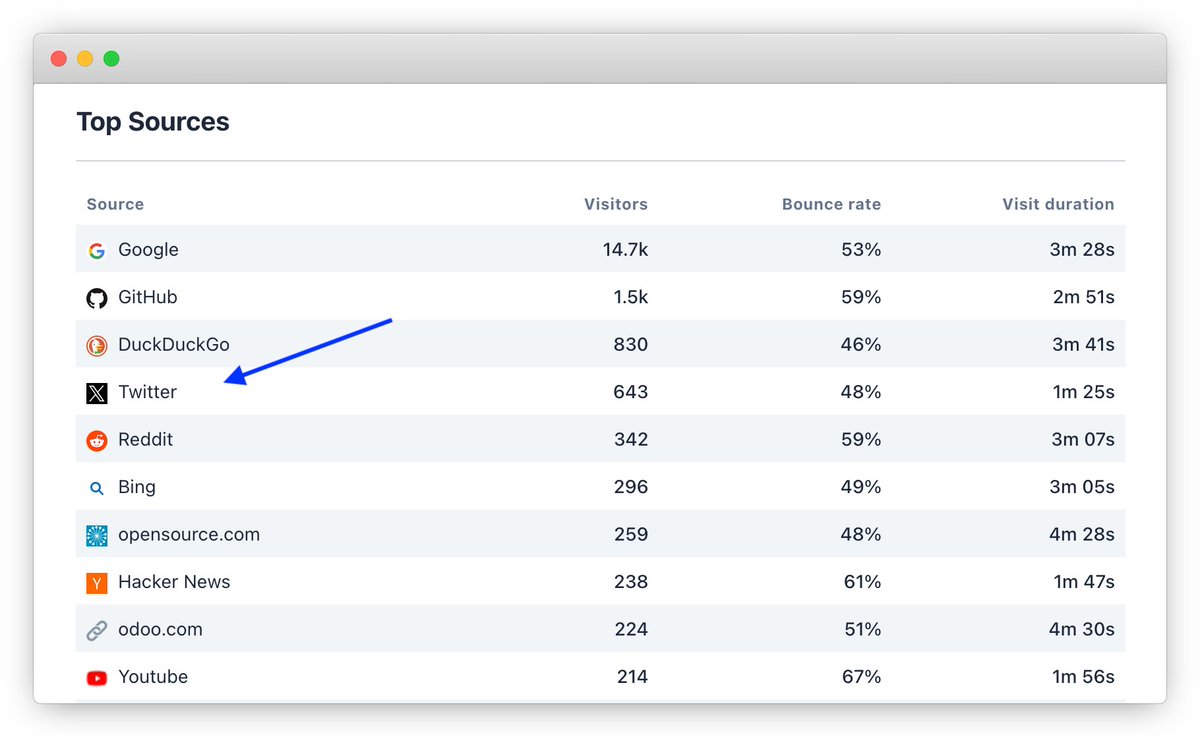Click the Bing search icon
This screenshot has height=737, width=1200.
(96, 487)
